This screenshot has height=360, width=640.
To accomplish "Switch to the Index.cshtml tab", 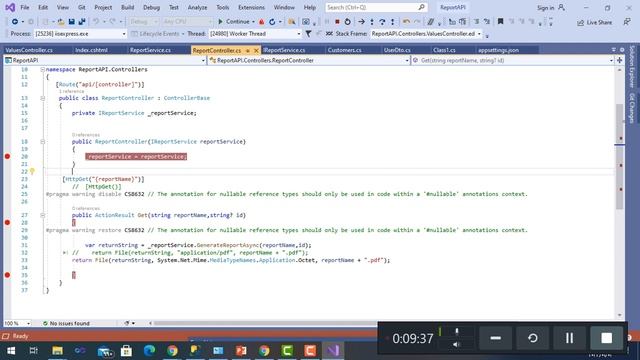I will [x=91, y=50].
